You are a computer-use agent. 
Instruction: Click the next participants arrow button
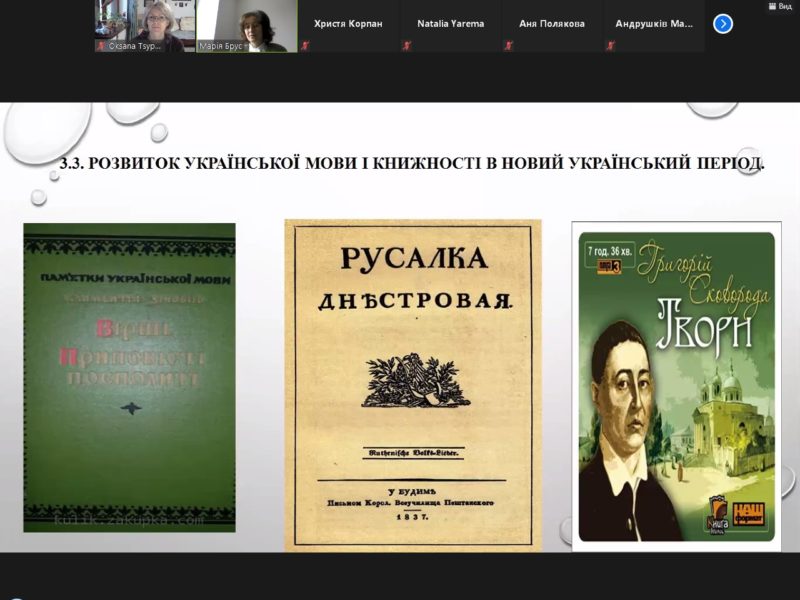click(723, 24)
